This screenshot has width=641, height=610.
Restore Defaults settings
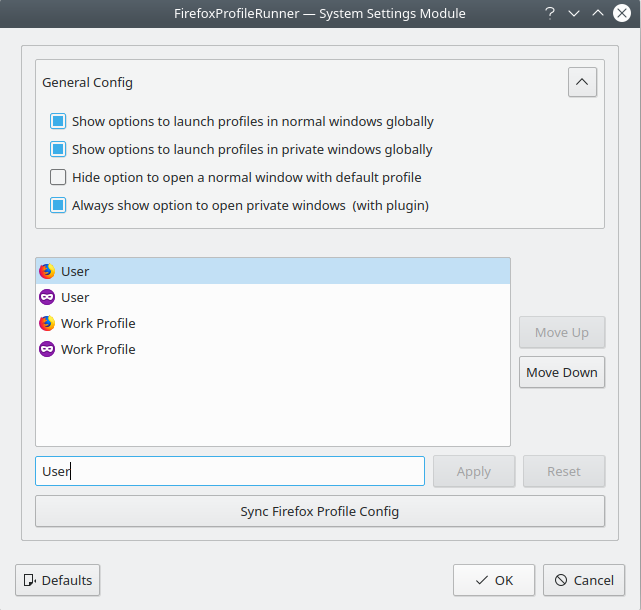(58, 580)
